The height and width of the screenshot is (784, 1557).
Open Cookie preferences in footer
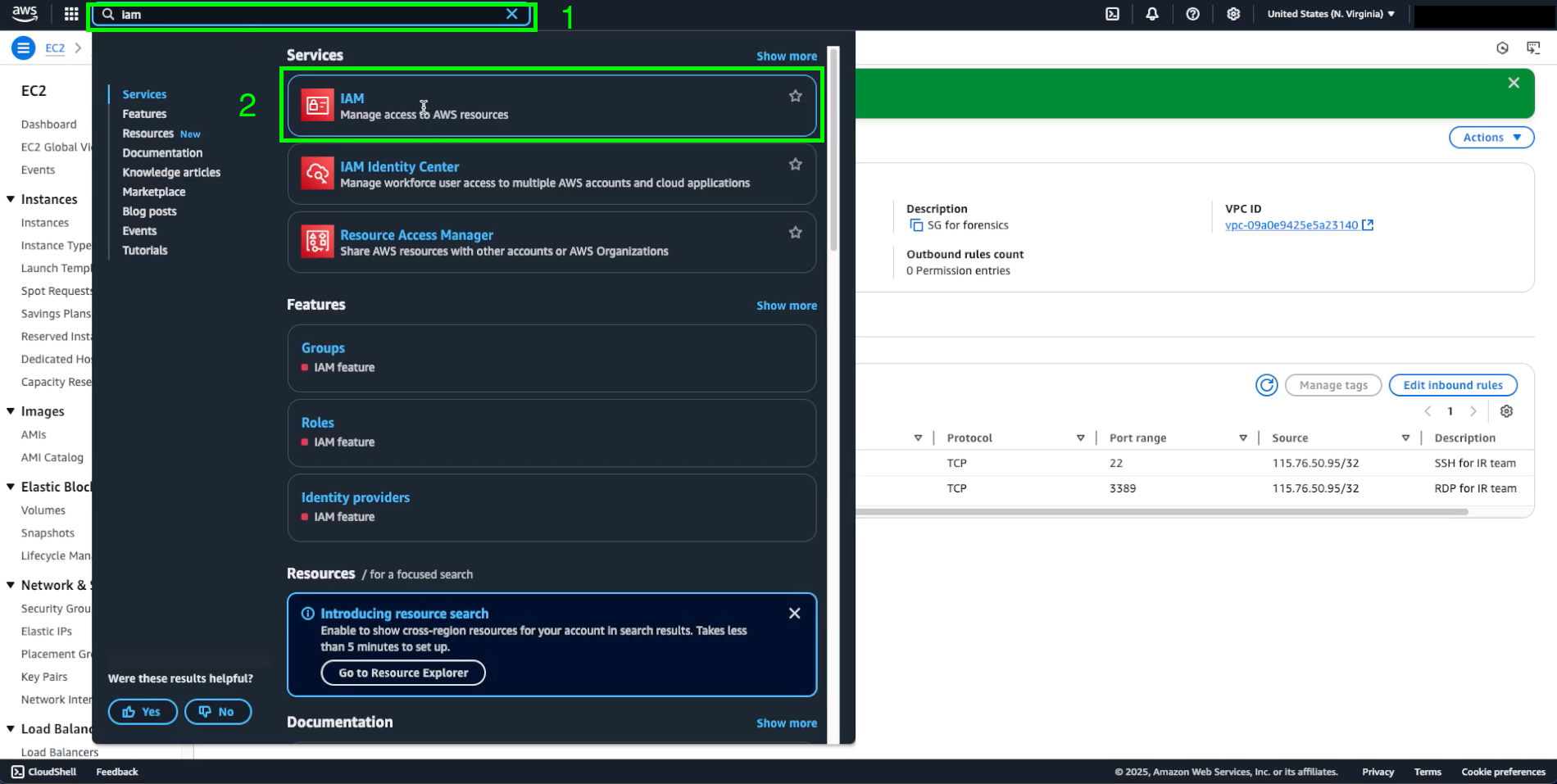tap(1504, 772)
